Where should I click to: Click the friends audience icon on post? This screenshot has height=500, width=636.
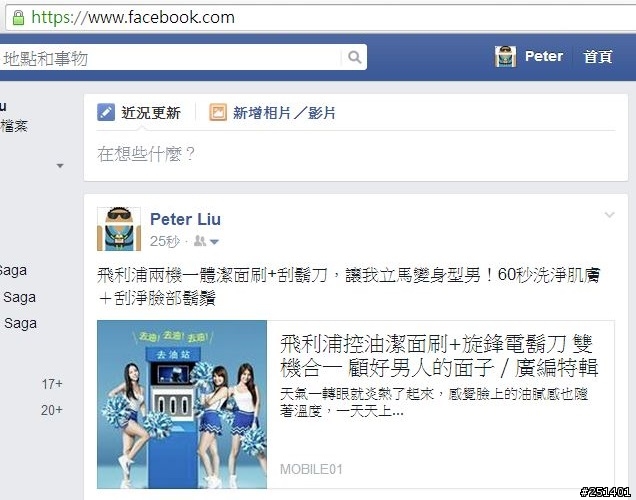coord(200,241)
